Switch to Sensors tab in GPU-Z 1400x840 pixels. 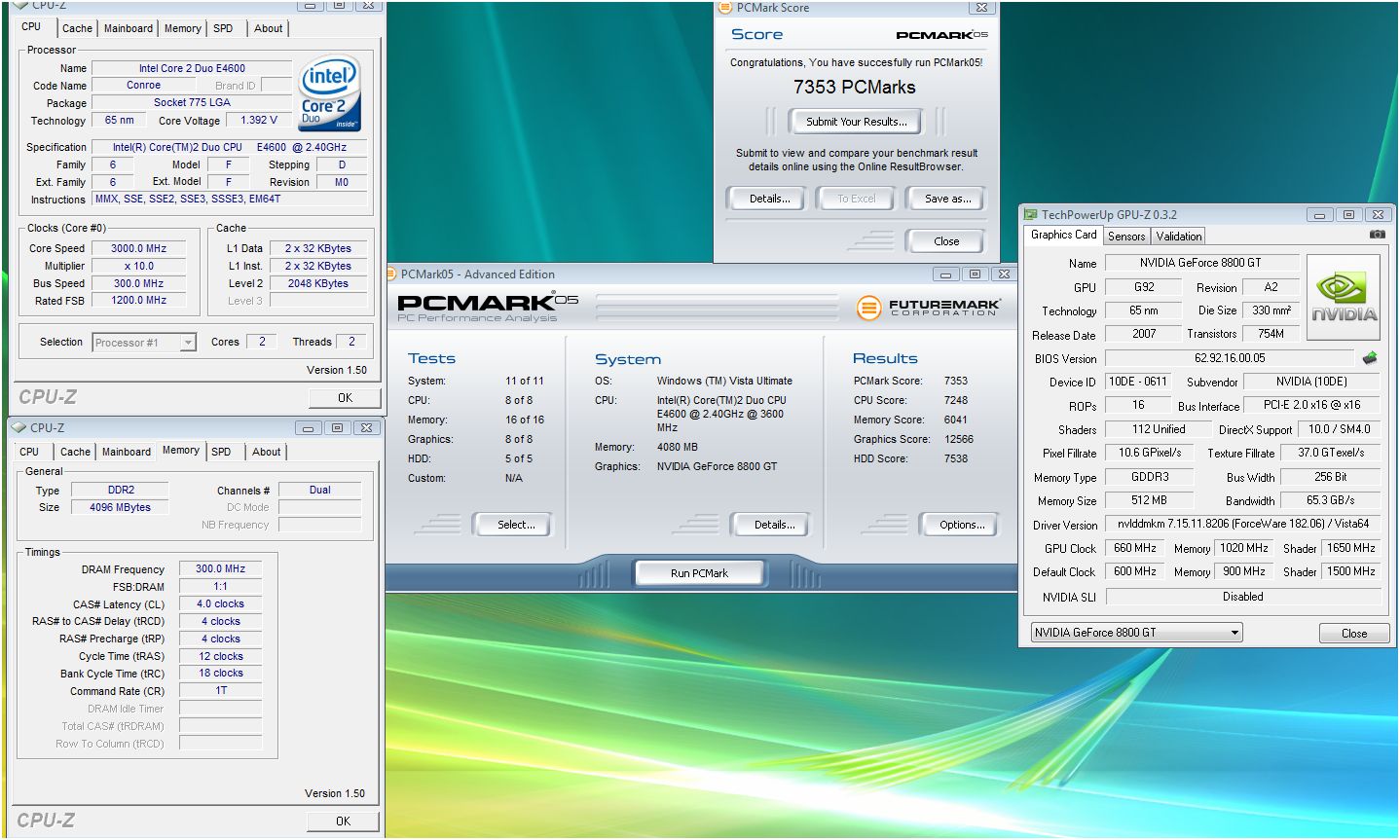tap(1126, 237)
